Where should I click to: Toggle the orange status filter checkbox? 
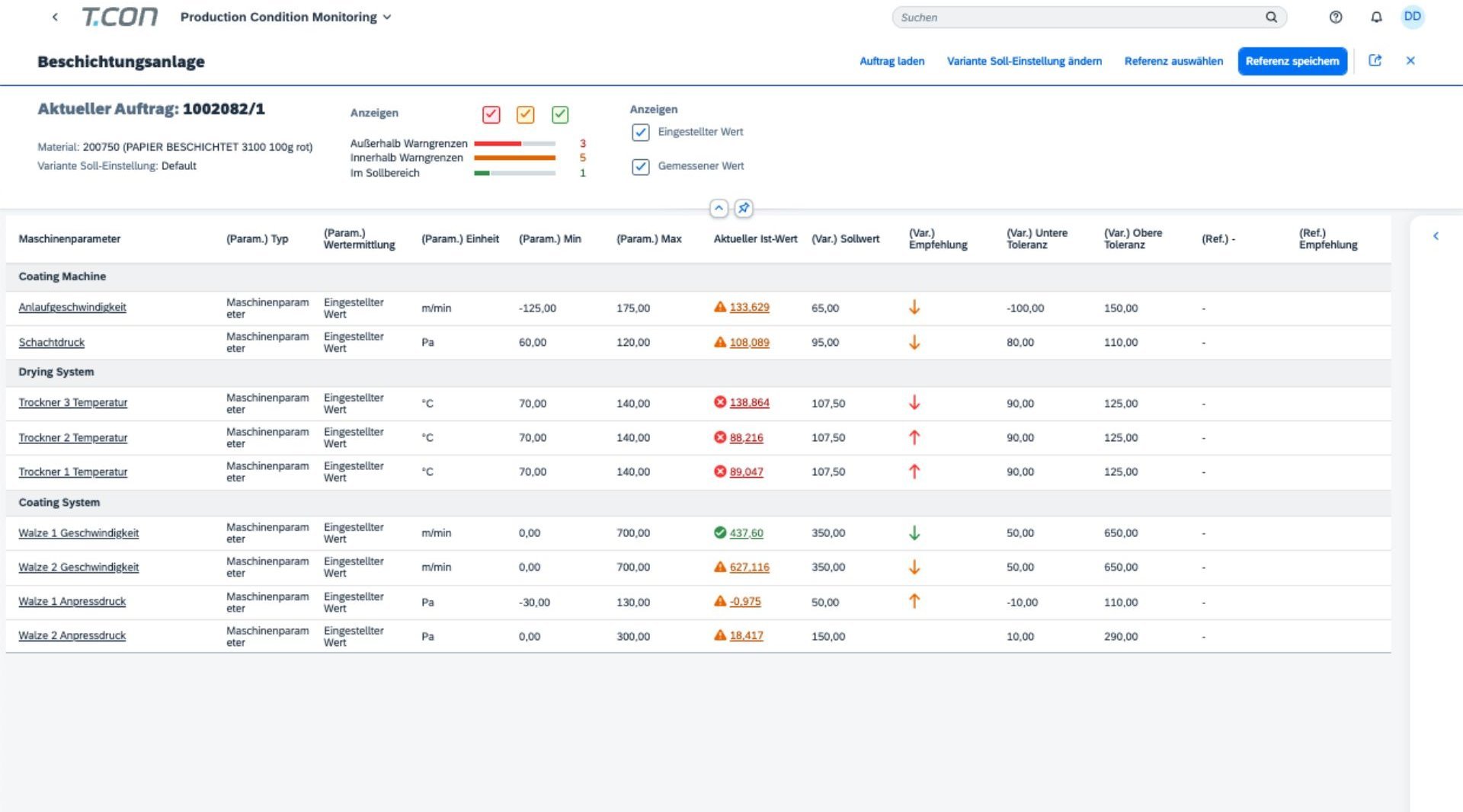(x=526, y=114)
